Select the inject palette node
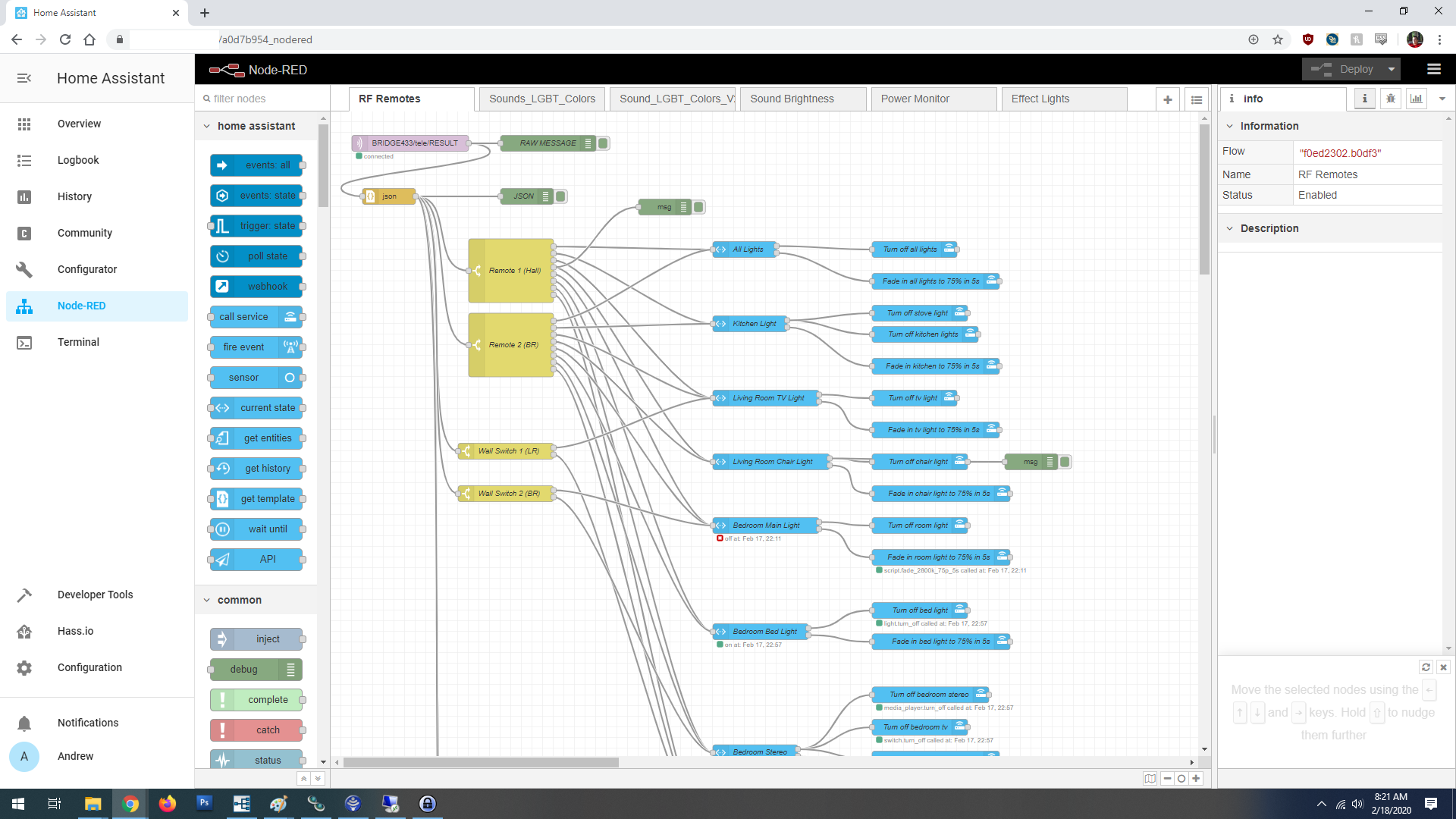 [256, 639]
